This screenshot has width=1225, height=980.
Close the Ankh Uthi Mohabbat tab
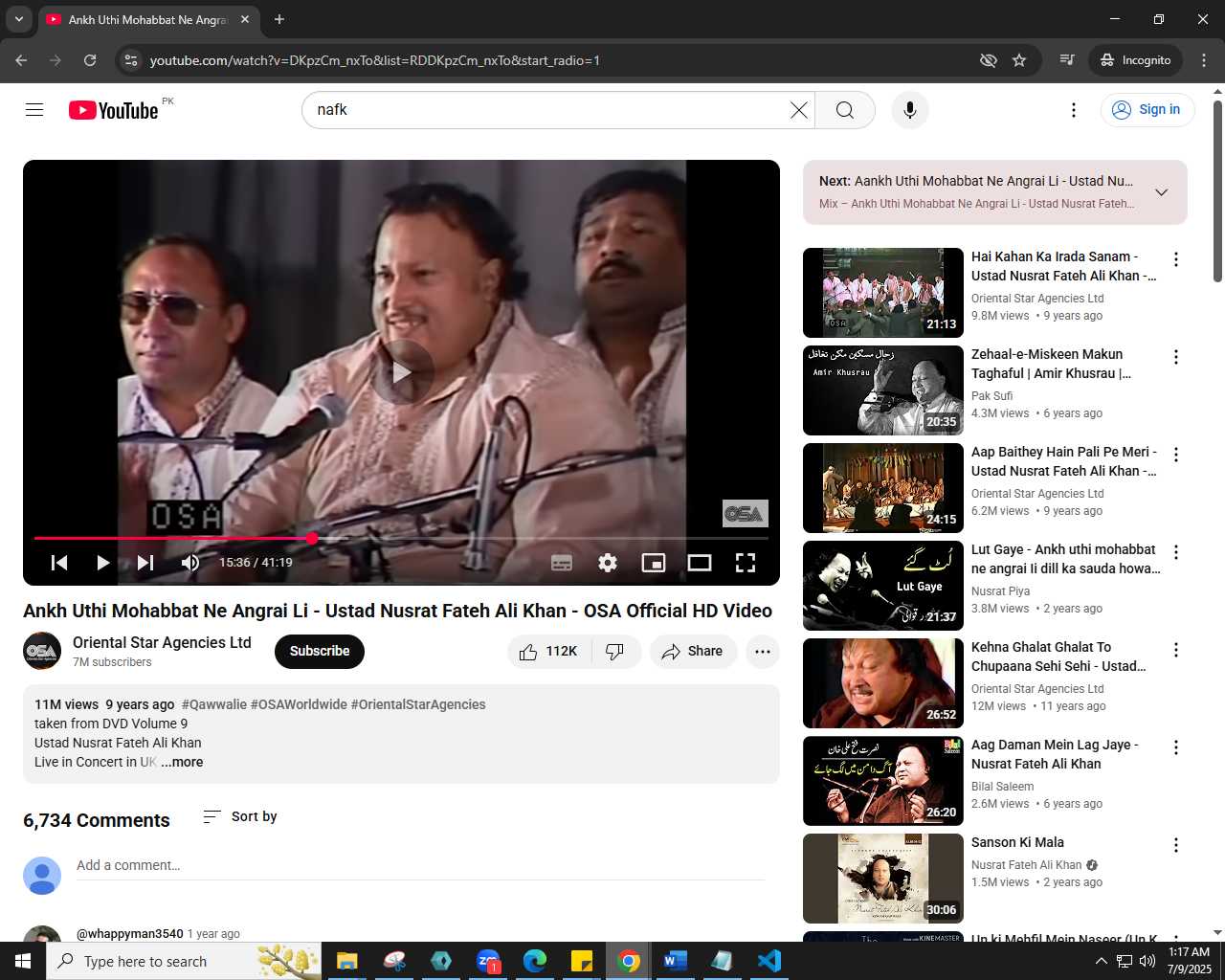click(x=245, y=19)
